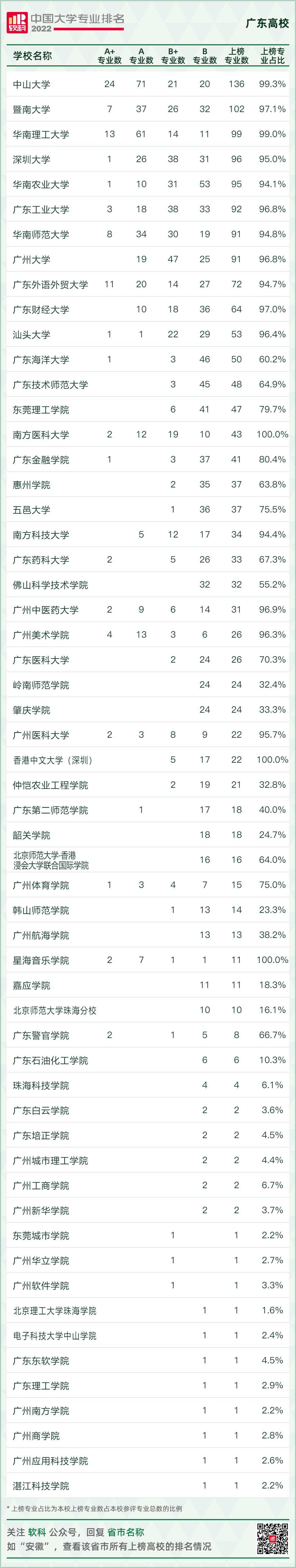The image size is (296, 1568).
Task: Click the 广东高校 heading
Action: [x=267, y=23]
